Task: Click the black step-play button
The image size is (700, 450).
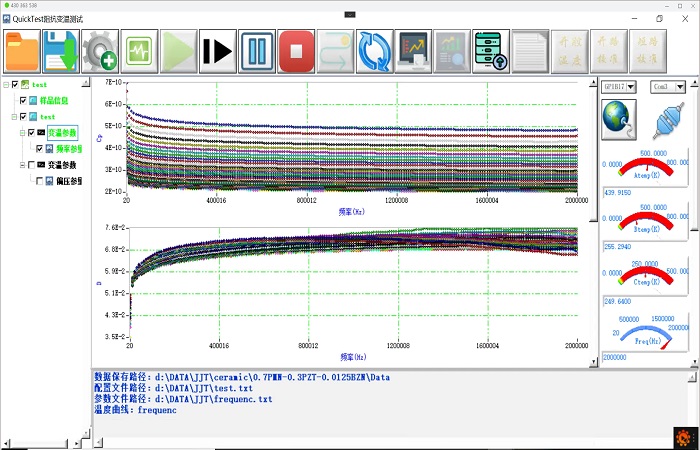Action: click(218, 51)
